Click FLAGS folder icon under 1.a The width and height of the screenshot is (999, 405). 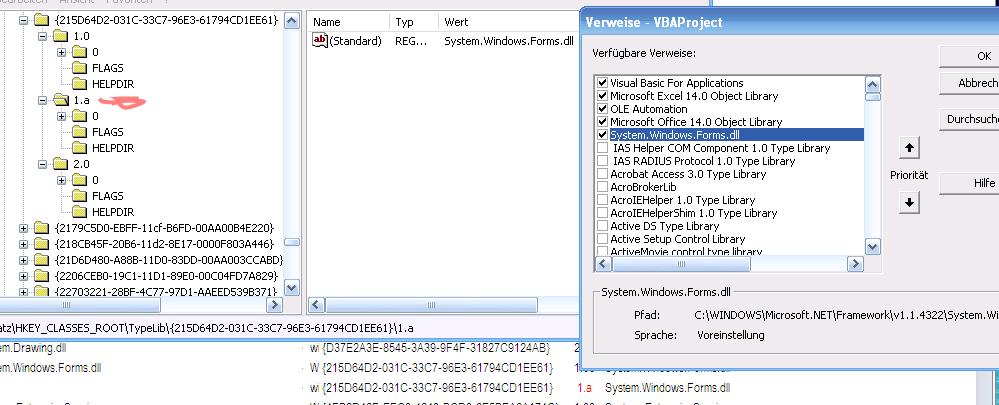80,132
